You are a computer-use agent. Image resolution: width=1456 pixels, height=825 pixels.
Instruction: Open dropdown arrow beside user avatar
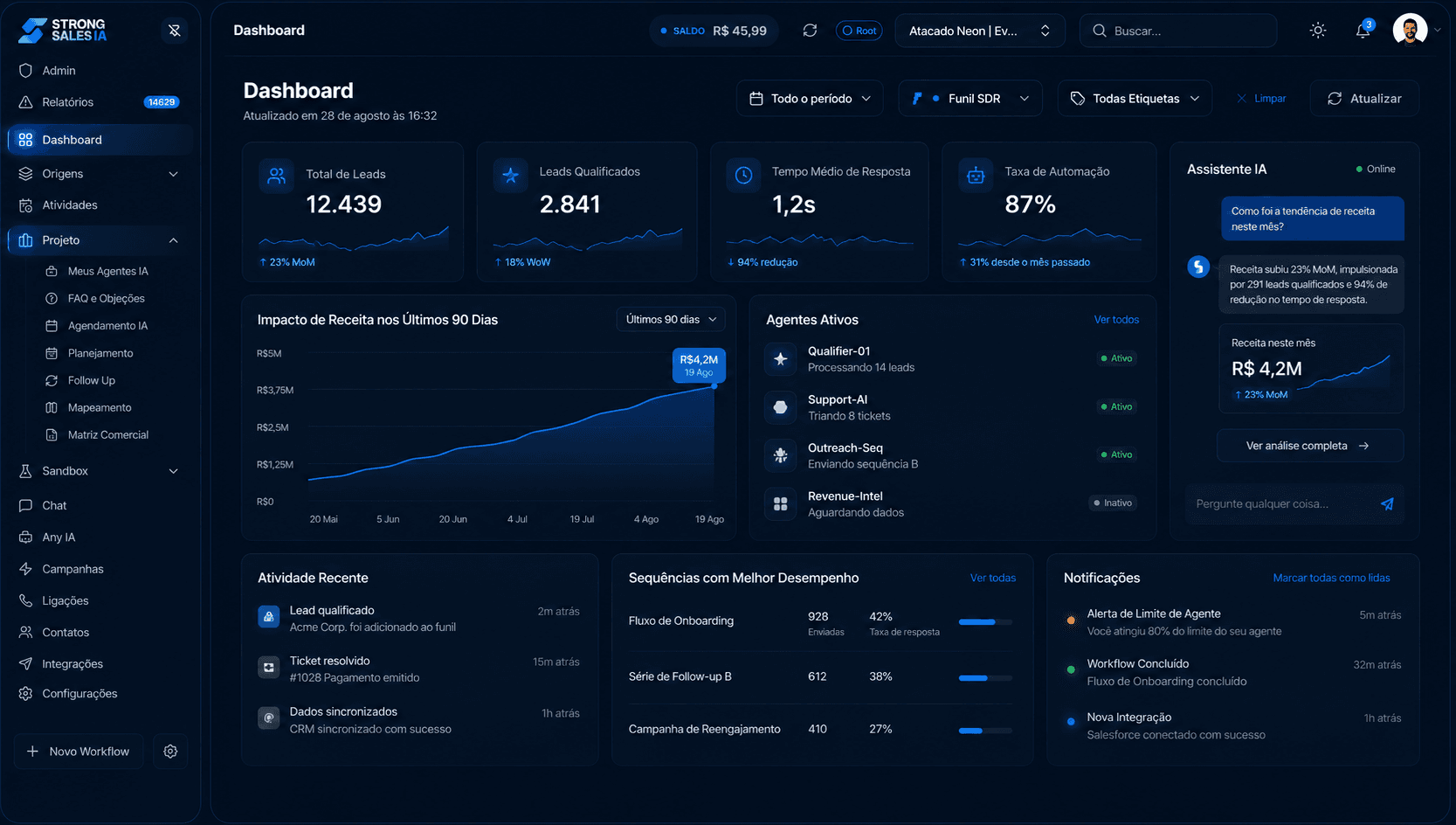(x=1437, y=31)
